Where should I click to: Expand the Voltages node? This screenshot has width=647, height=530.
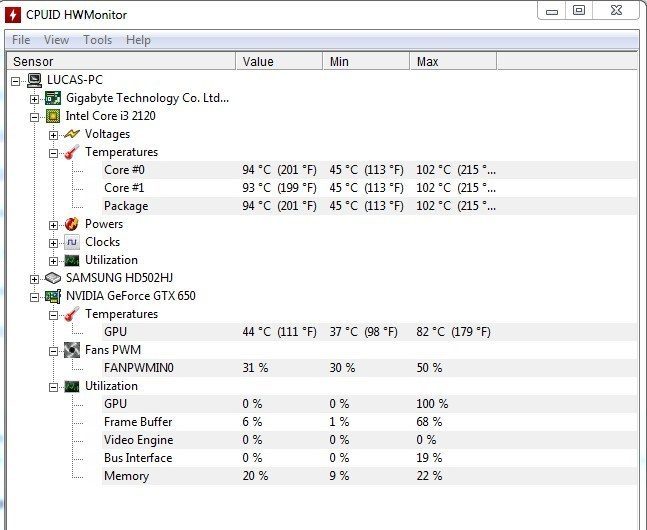click(53, 135)
